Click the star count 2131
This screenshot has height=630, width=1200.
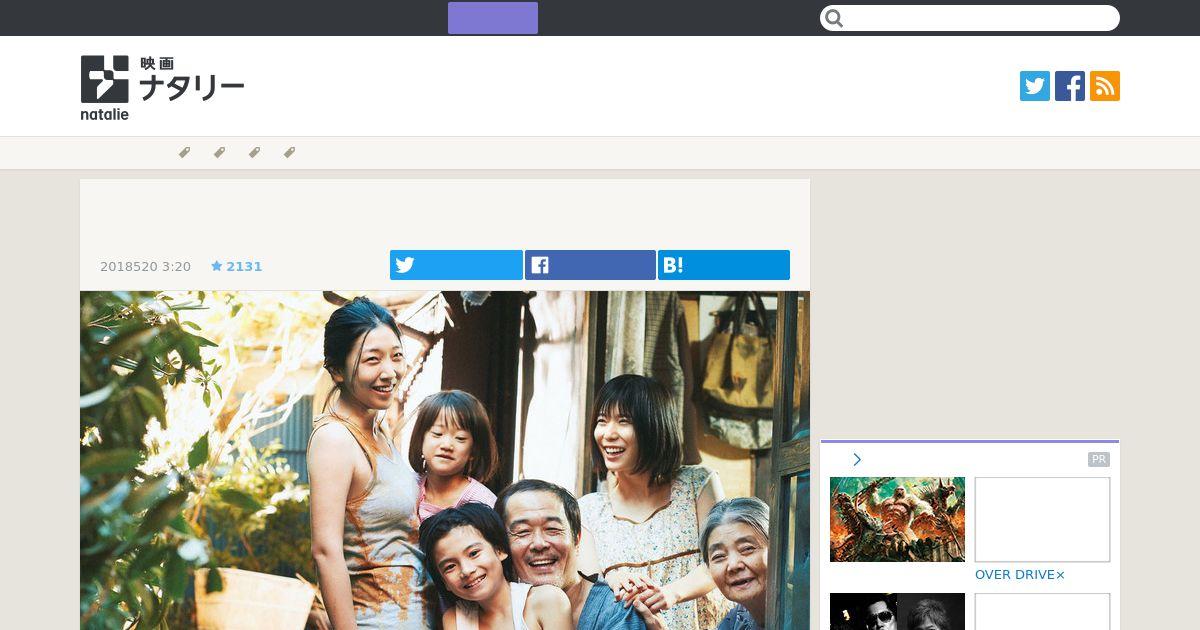pyautogui.click(x=236, y=267)
